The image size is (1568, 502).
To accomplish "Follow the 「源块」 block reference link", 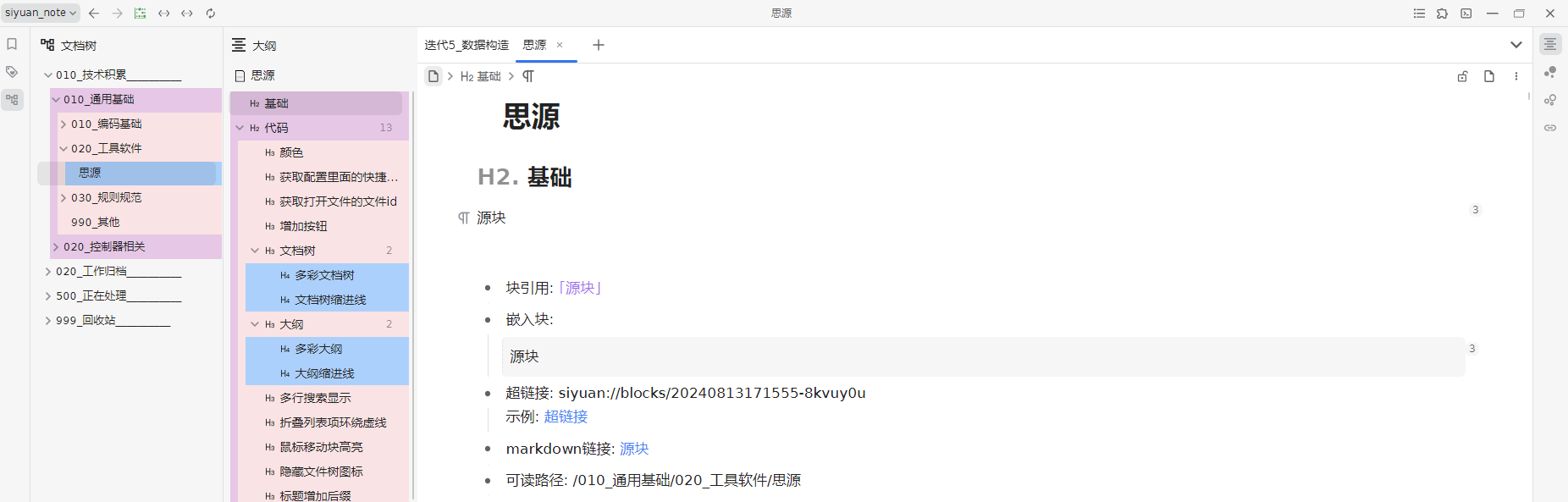I will click(x=581, y=288).
